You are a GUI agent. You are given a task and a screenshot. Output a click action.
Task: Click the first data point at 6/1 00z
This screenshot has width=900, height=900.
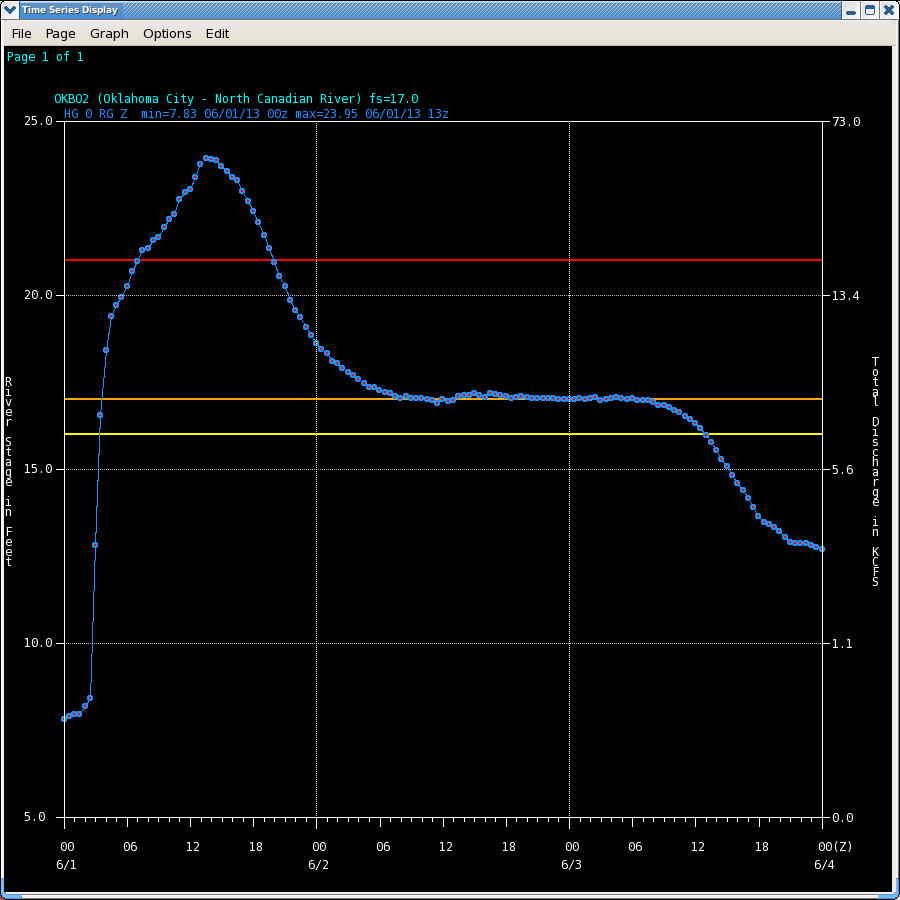tap(64, 719)
